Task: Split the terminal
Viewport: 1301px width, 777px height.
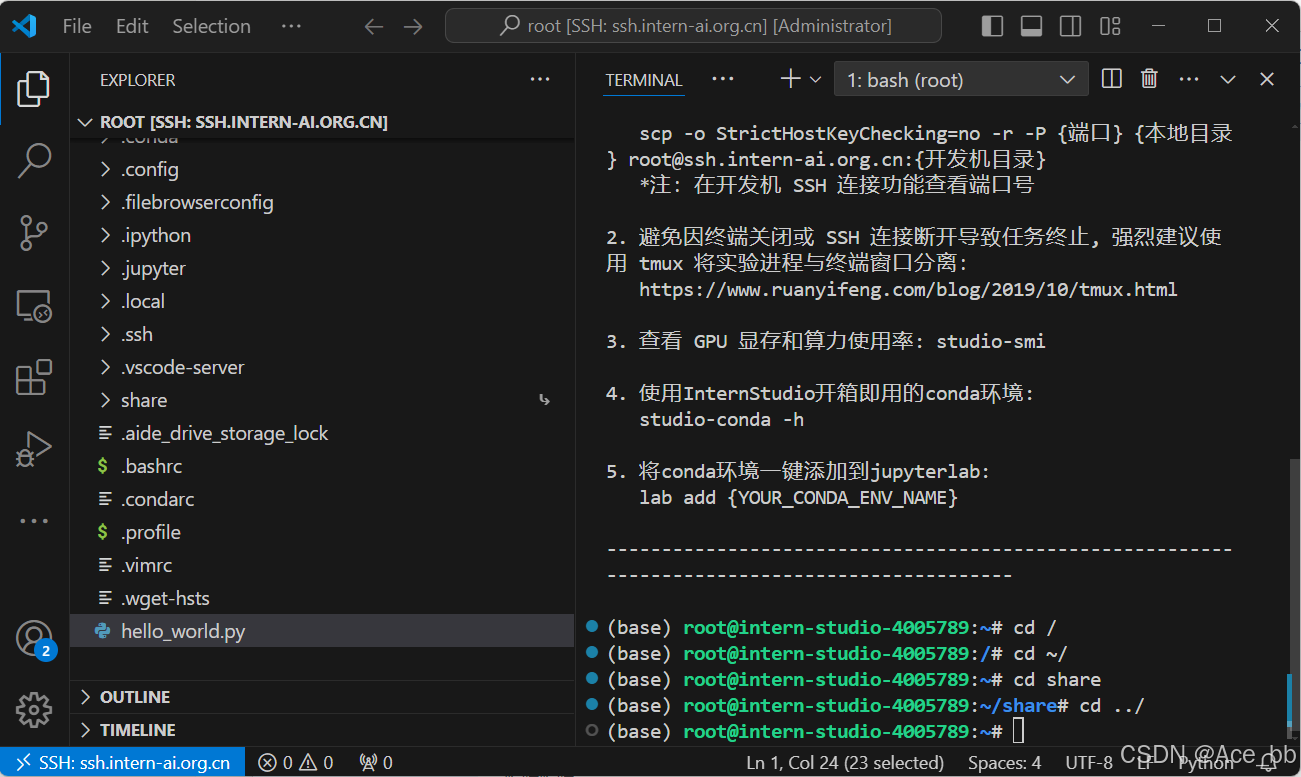Action: [x=1111, y=79]
